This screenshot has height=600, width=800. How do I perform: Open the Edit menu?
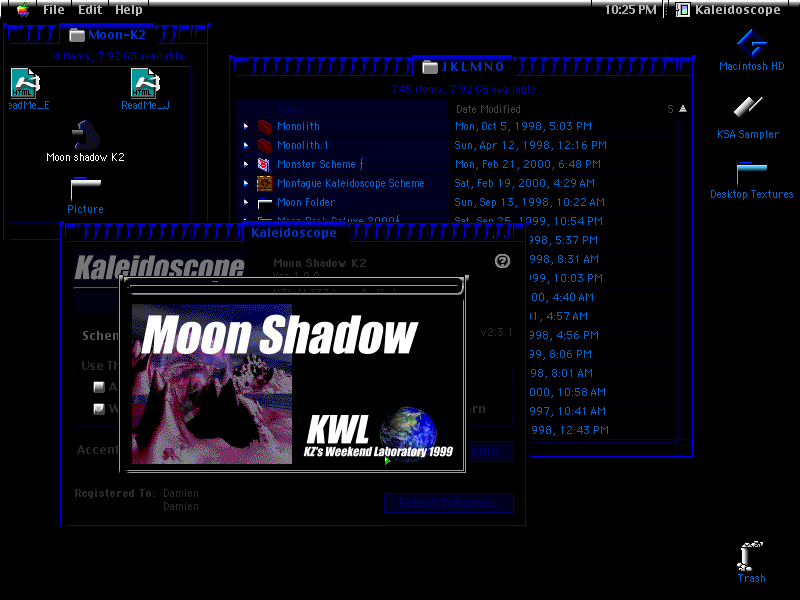click(x=90, y=10)
